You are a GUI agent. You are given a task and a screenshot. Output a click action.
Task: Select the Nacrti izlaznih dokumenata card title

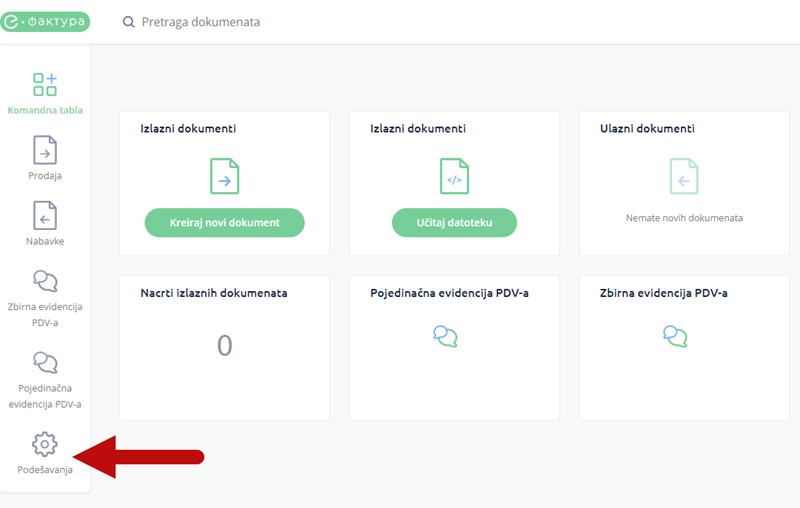point(214,293)
